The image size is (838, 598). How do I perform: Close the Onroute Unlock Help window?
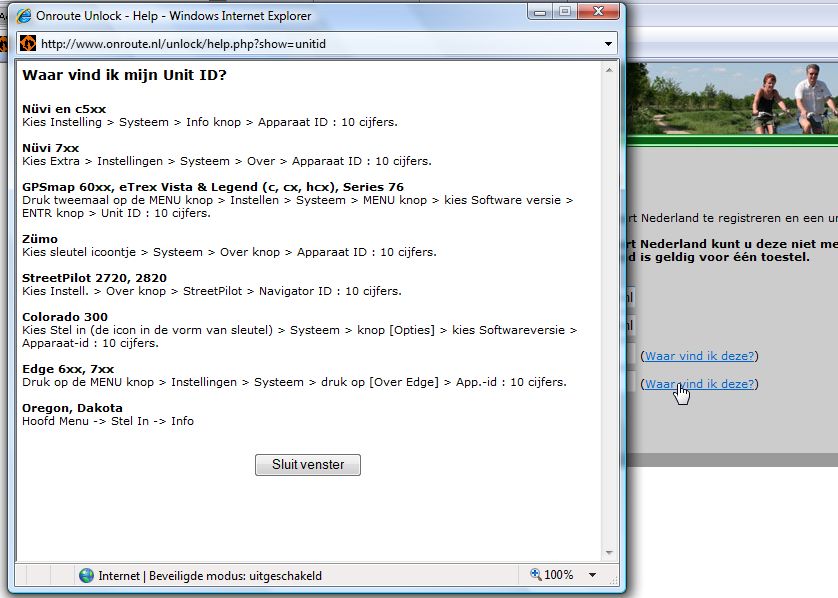pyautogui.click(x=598, y=12)
